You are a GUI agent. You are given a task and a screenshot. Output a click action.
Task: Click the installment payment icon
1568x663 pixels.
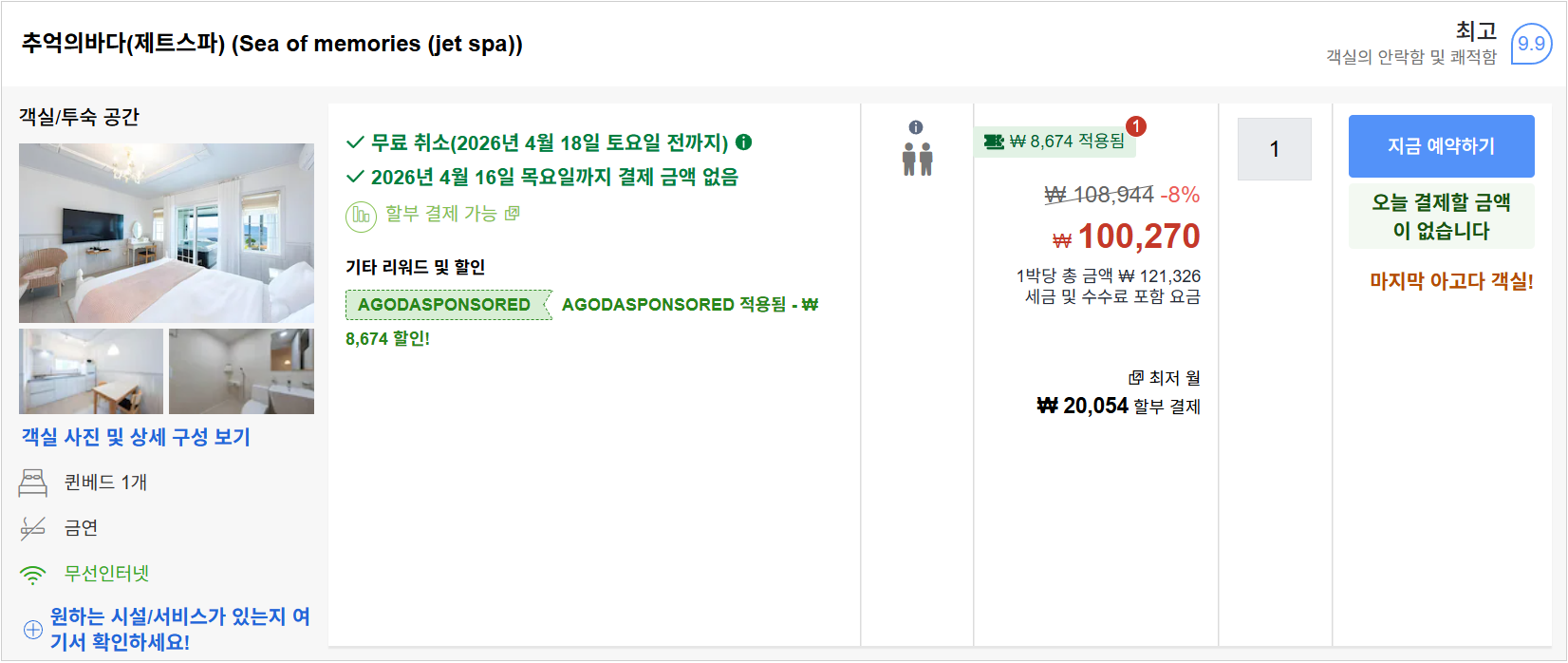(x=361, y=216)
